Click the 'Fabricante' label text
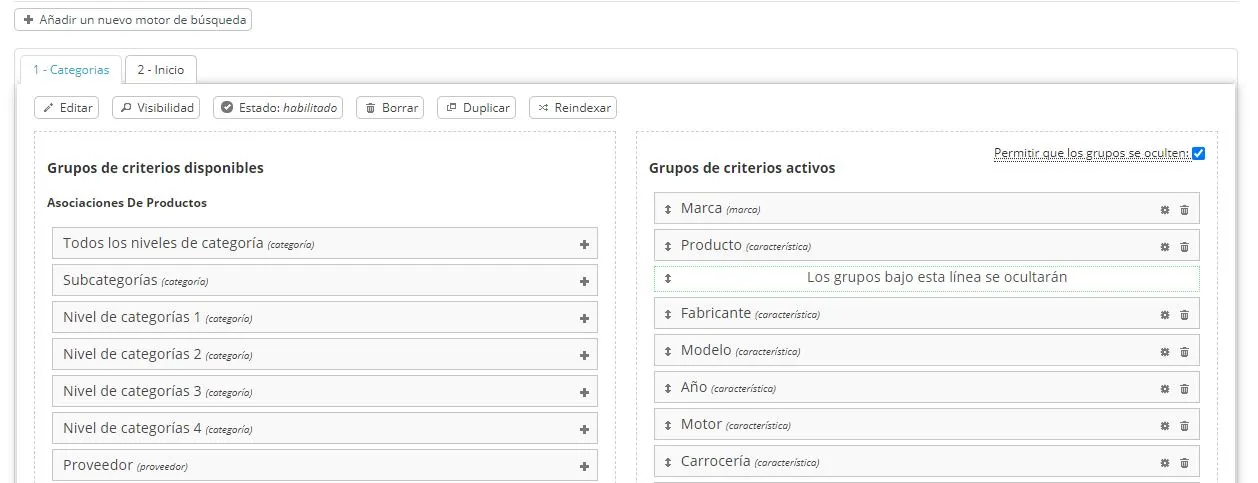The width and height of the screenshot is (1258, 483). [716, 313]
